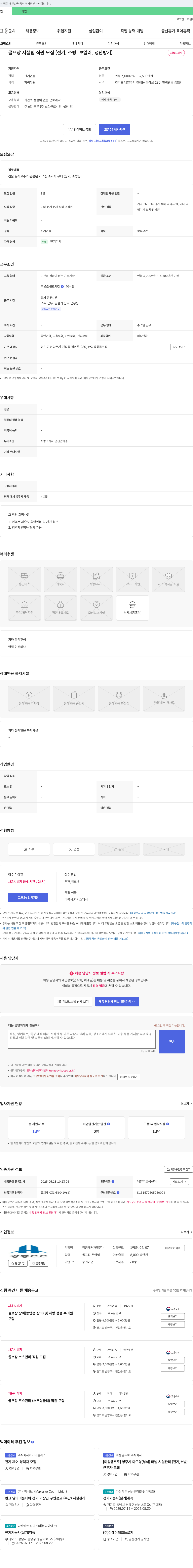Click the warning icon in 채용 담당자 notice
The width and height of the screenshot is (193, 1568).
71,973
